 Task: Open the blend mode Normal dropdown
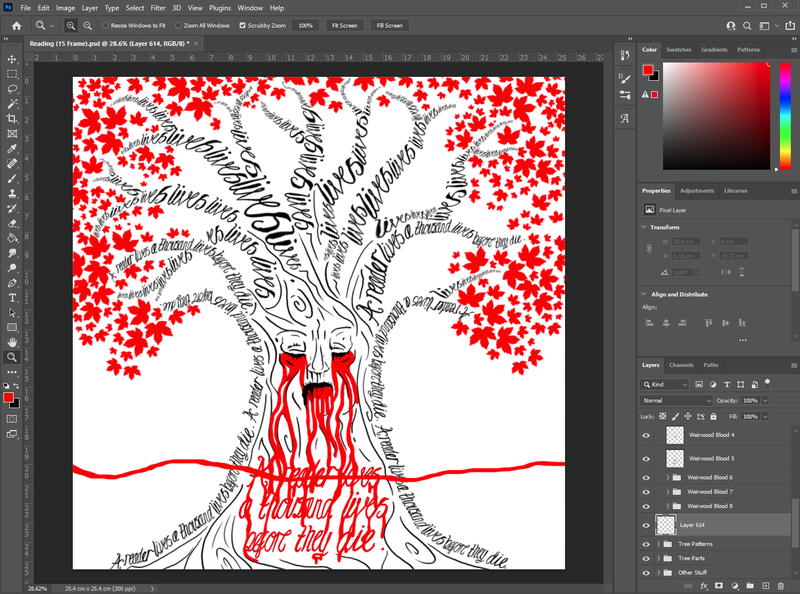click(676, 400)
